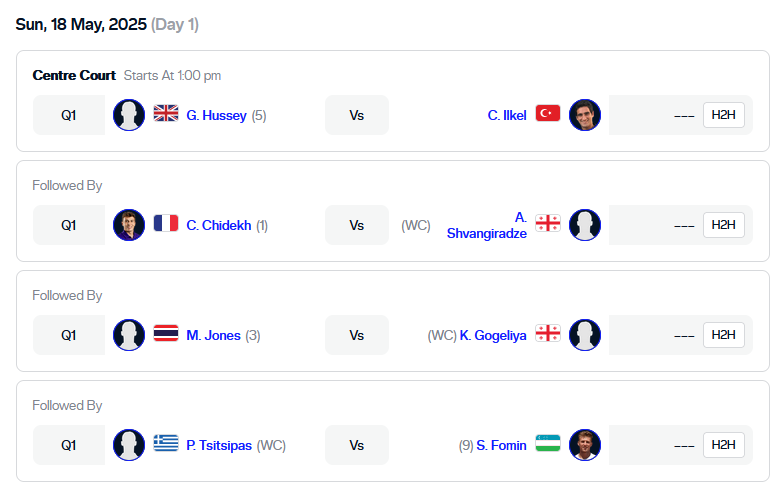Click the Greek flag beside P. Tsitsipas
Viewport: 776px width, 483px height.
(166, 443)
